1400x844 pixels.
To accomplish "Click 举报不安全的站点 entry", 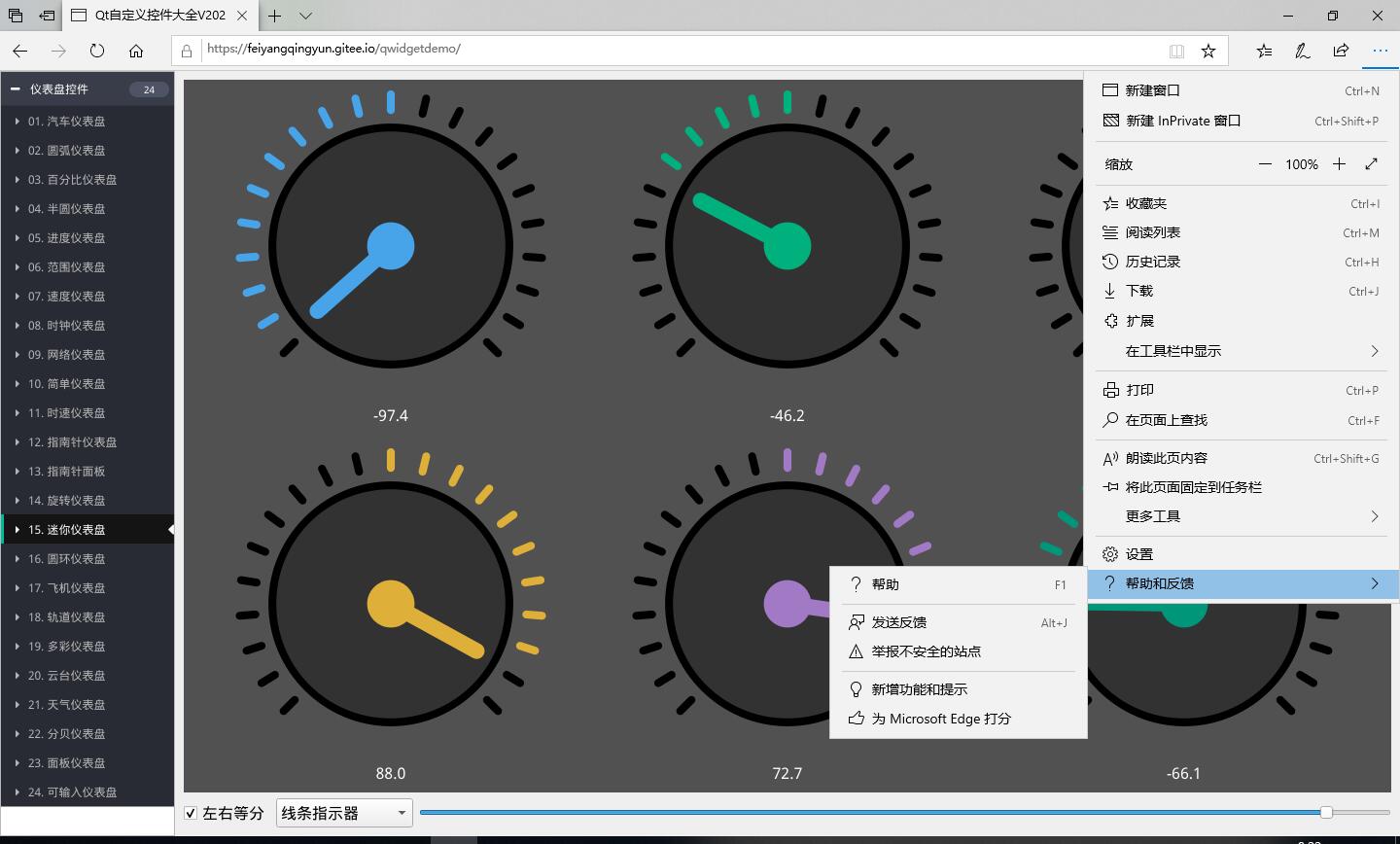I will 926,651.
